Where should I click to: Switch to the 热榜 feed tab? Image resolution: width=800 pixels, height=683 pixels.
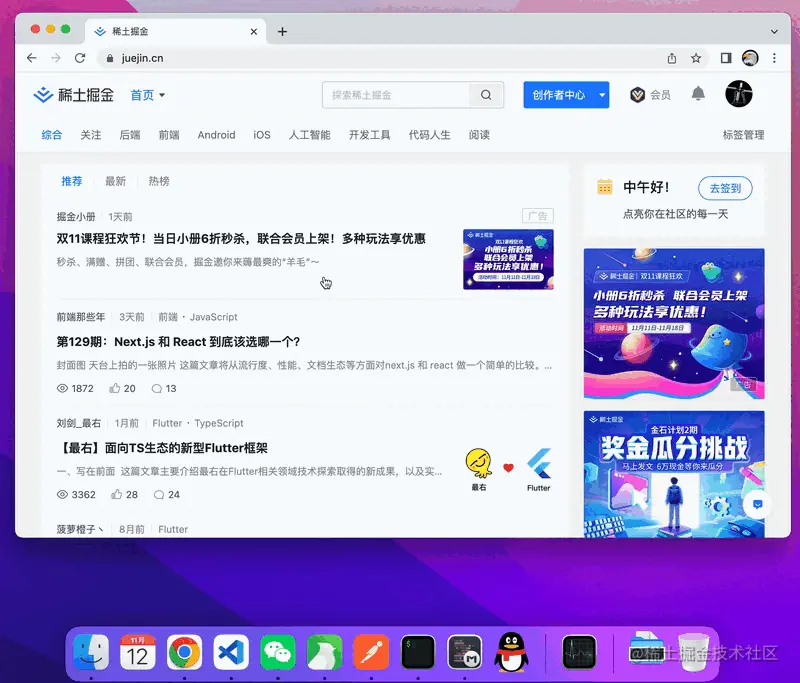click(159, 181)
